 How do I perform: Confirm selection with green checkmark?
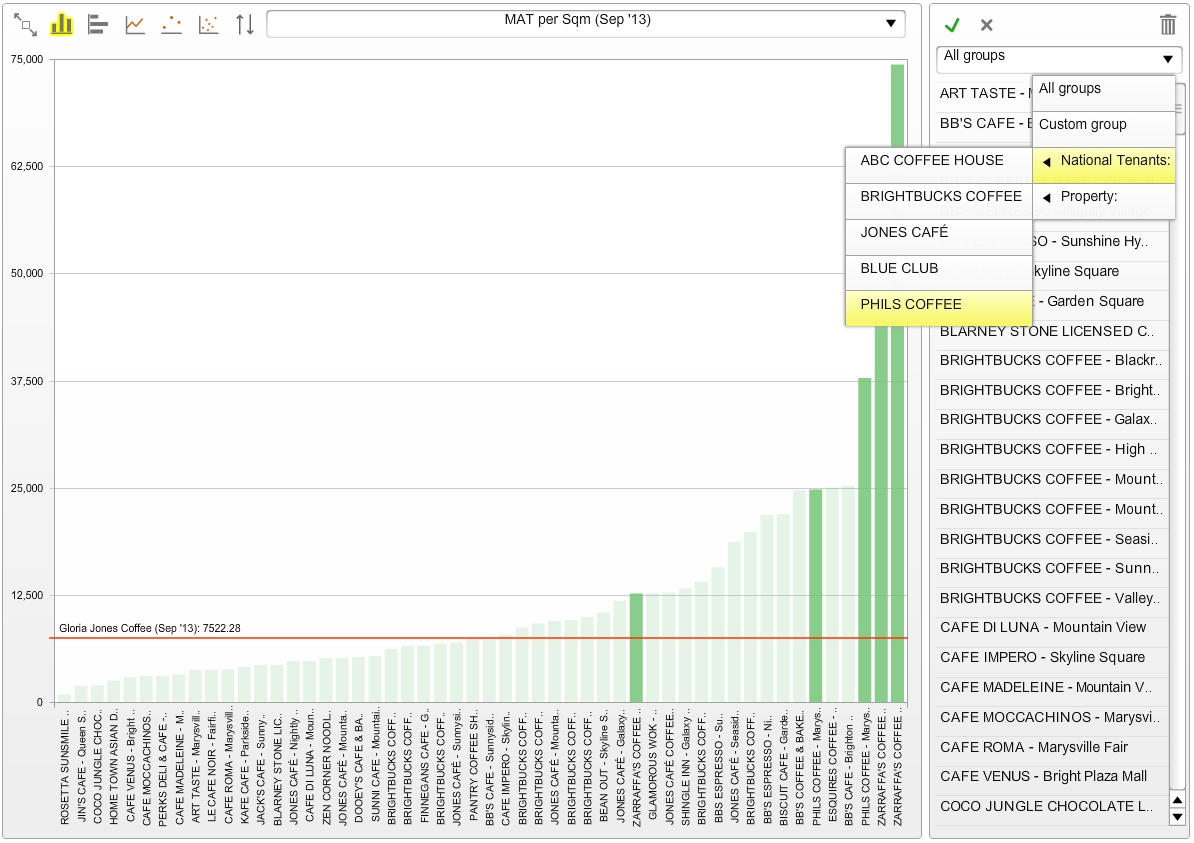(x=952, y=25)
